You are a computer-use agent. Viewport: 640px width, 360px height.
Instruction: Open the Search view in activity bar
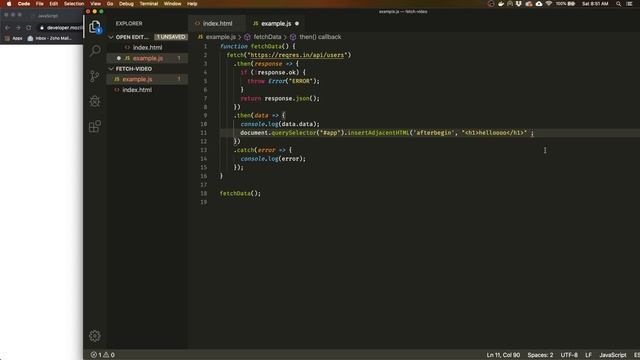95,51
